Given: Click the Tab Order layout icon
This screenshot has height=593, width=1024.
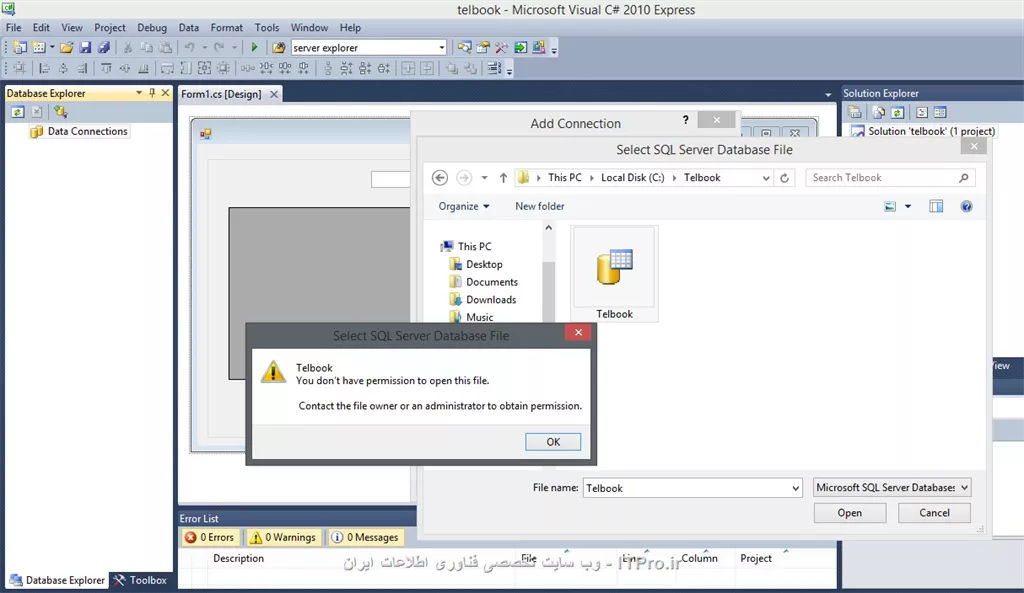Looking at the screenshot, I should click(x=494, y=69).
